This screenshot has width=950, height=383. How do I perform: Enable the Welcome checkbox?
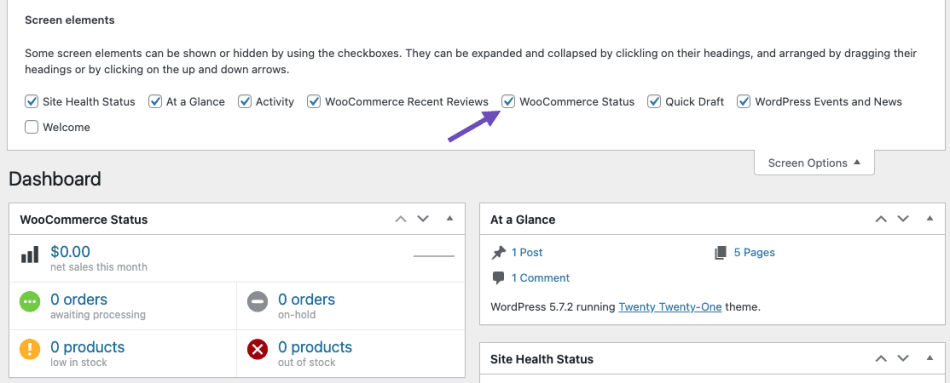coord(32,127)
